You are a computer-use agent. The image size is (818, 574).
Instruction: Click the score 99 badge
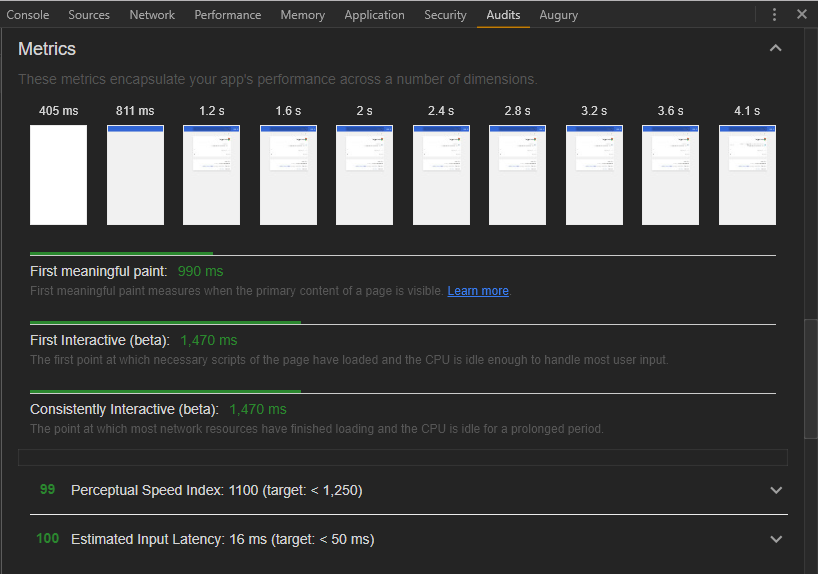tap(47, 489)
